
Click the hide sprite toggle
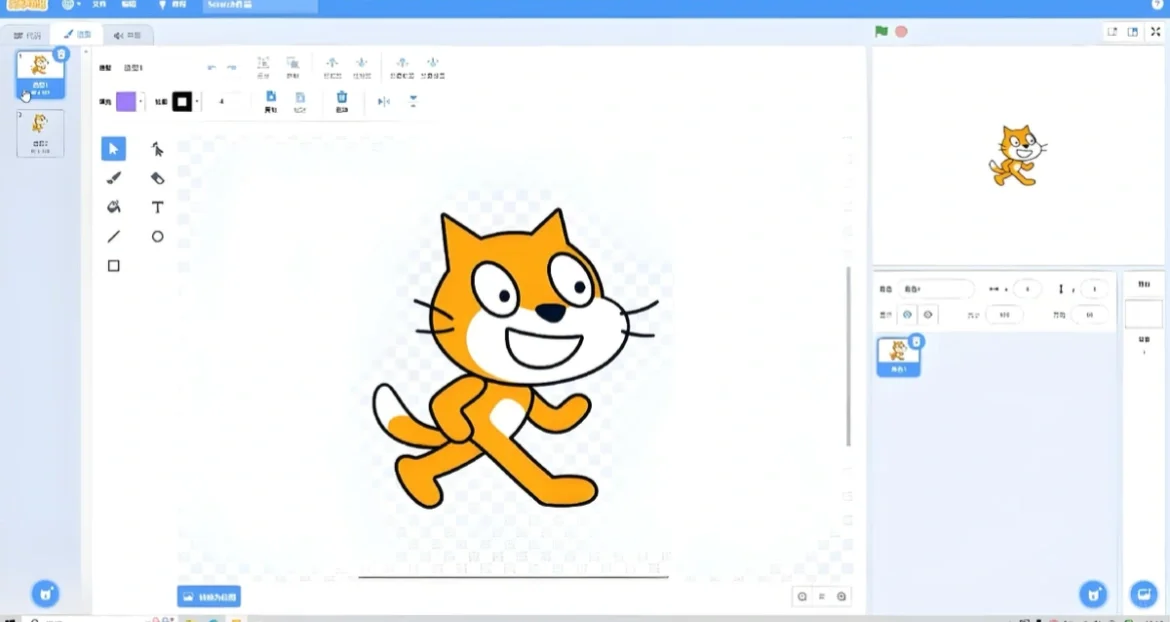pyautogui.click(x=928, y=314)
